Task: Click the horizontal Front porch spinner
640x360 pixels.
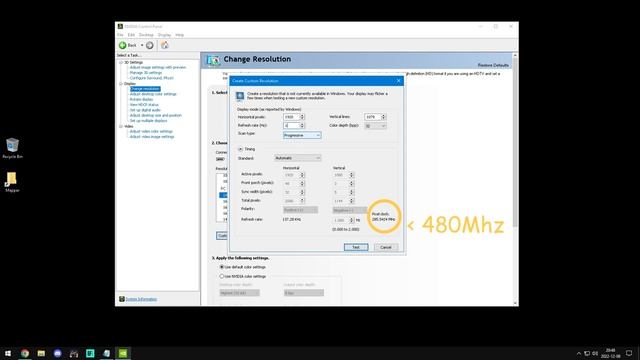Action: point(302,184)
